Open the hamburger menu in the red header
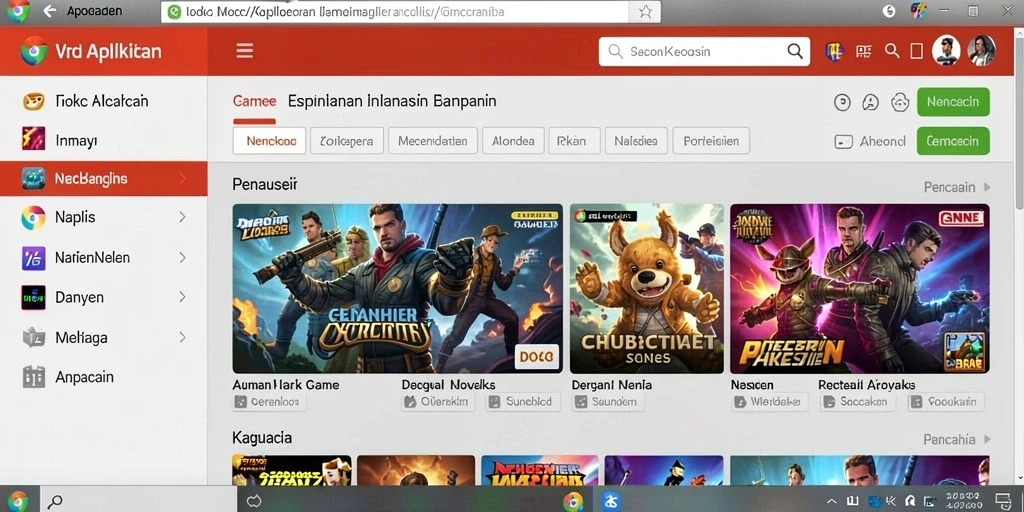The height and width of the screenshot is (512, 1024). point(245,51)
